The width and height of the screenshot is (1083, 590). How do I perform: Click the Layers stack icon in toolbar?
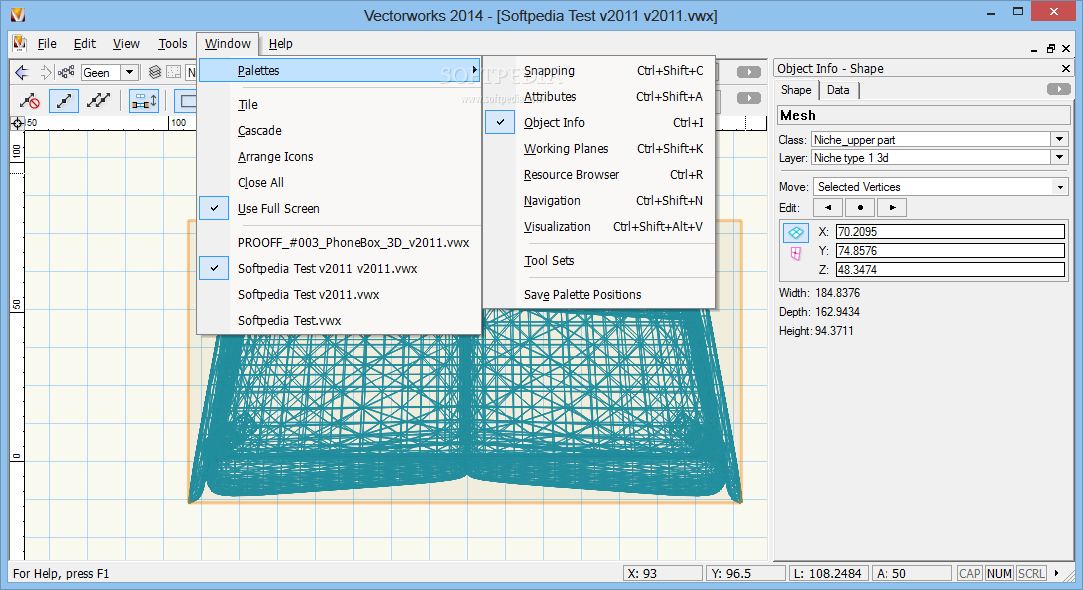click(155, 72)
